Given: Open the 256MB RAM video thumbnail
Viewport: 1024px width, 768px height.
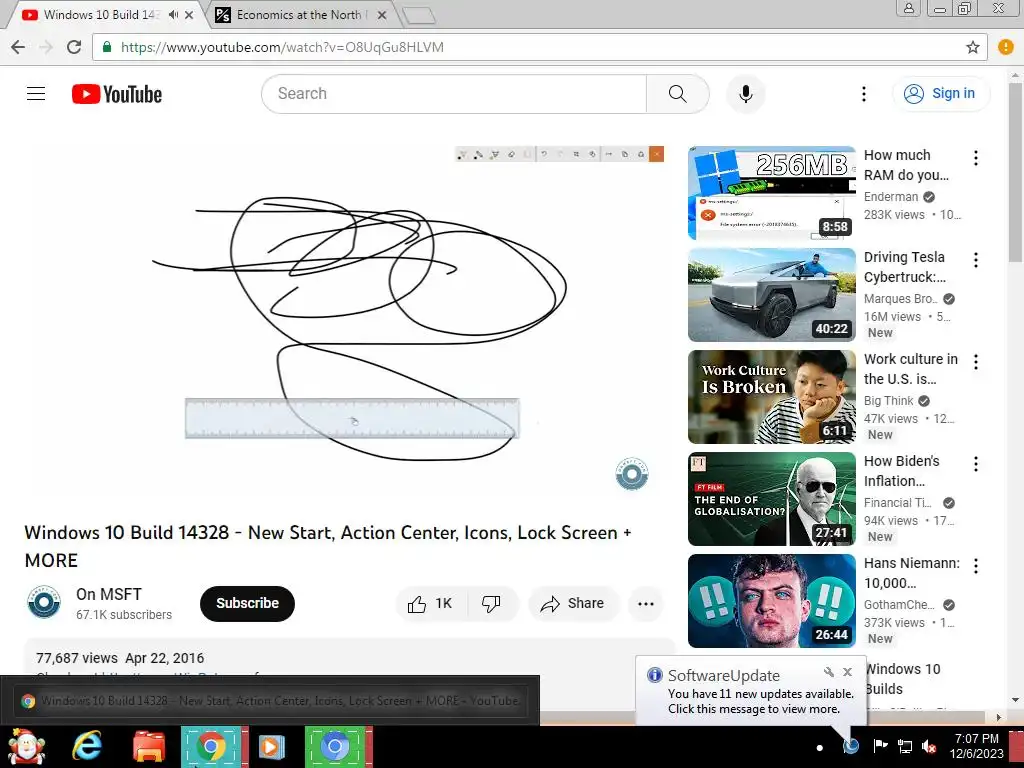Looking at the screenshot, I should (771, 193).
